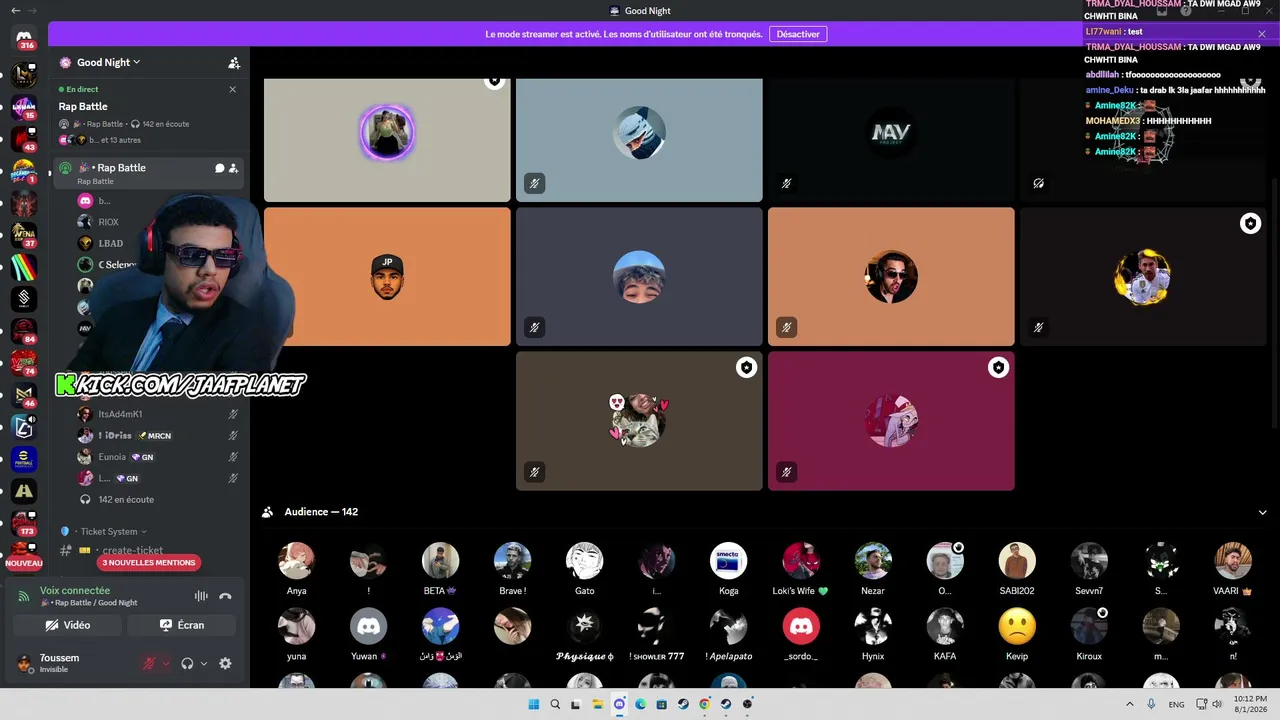Go back using the back arrow
This screenshot has width=1280, height=720.
pyautogui.click(x=15, y=10)
